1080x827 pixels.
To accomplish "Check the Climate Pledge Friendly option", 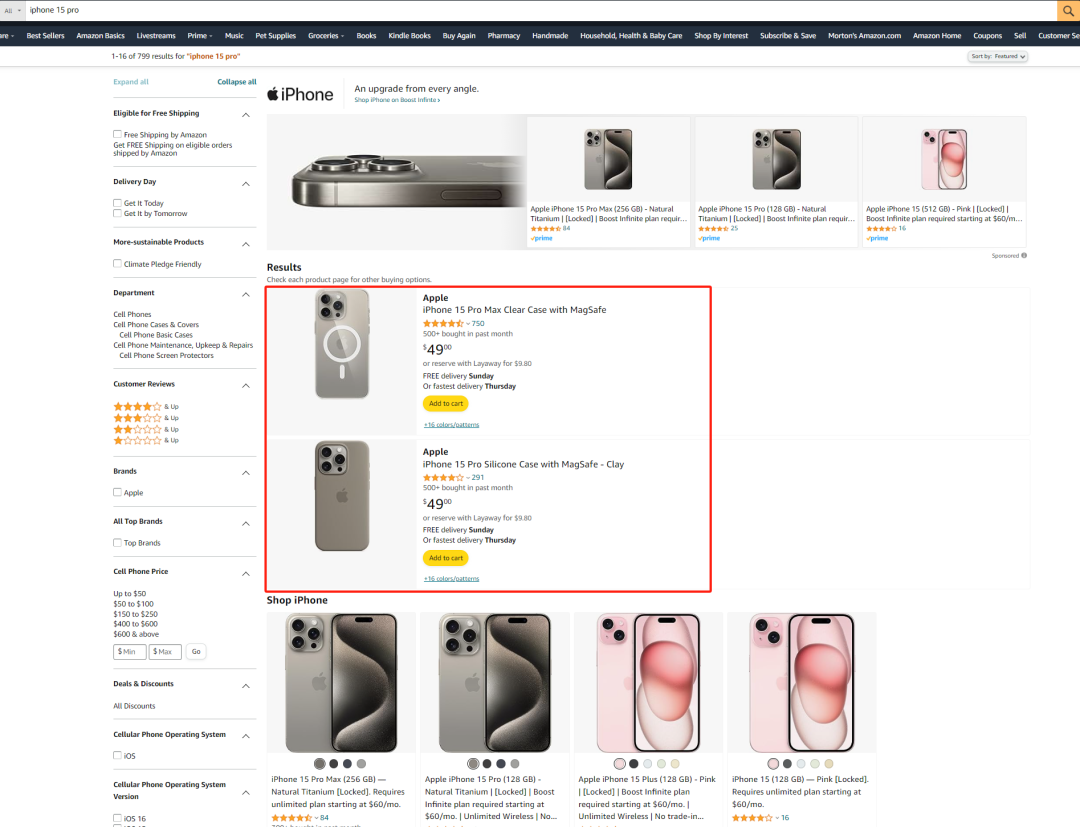I will click(x=118, y=264).
